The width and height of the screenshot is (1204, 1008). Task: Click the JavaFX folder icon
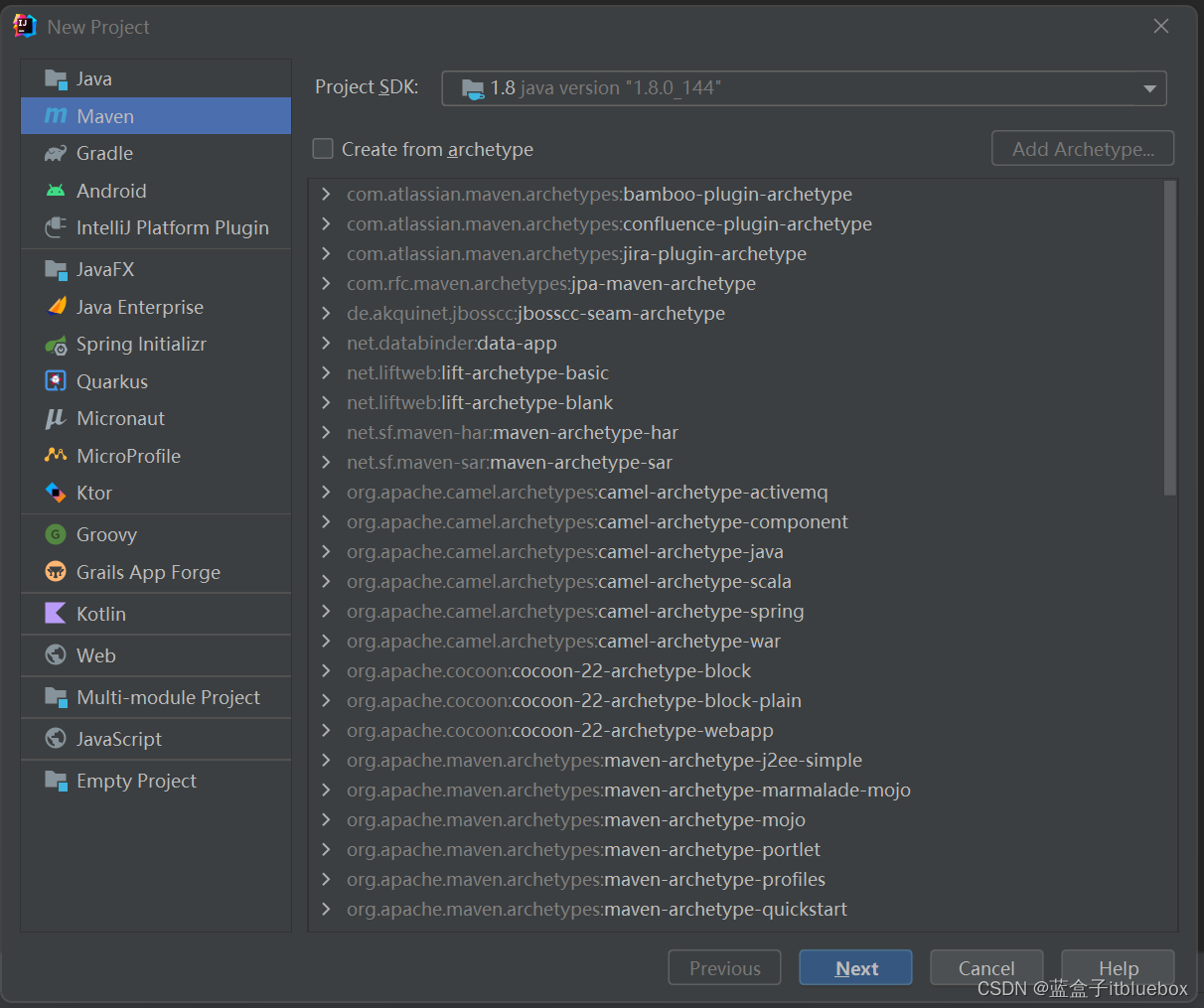point(56,269)
